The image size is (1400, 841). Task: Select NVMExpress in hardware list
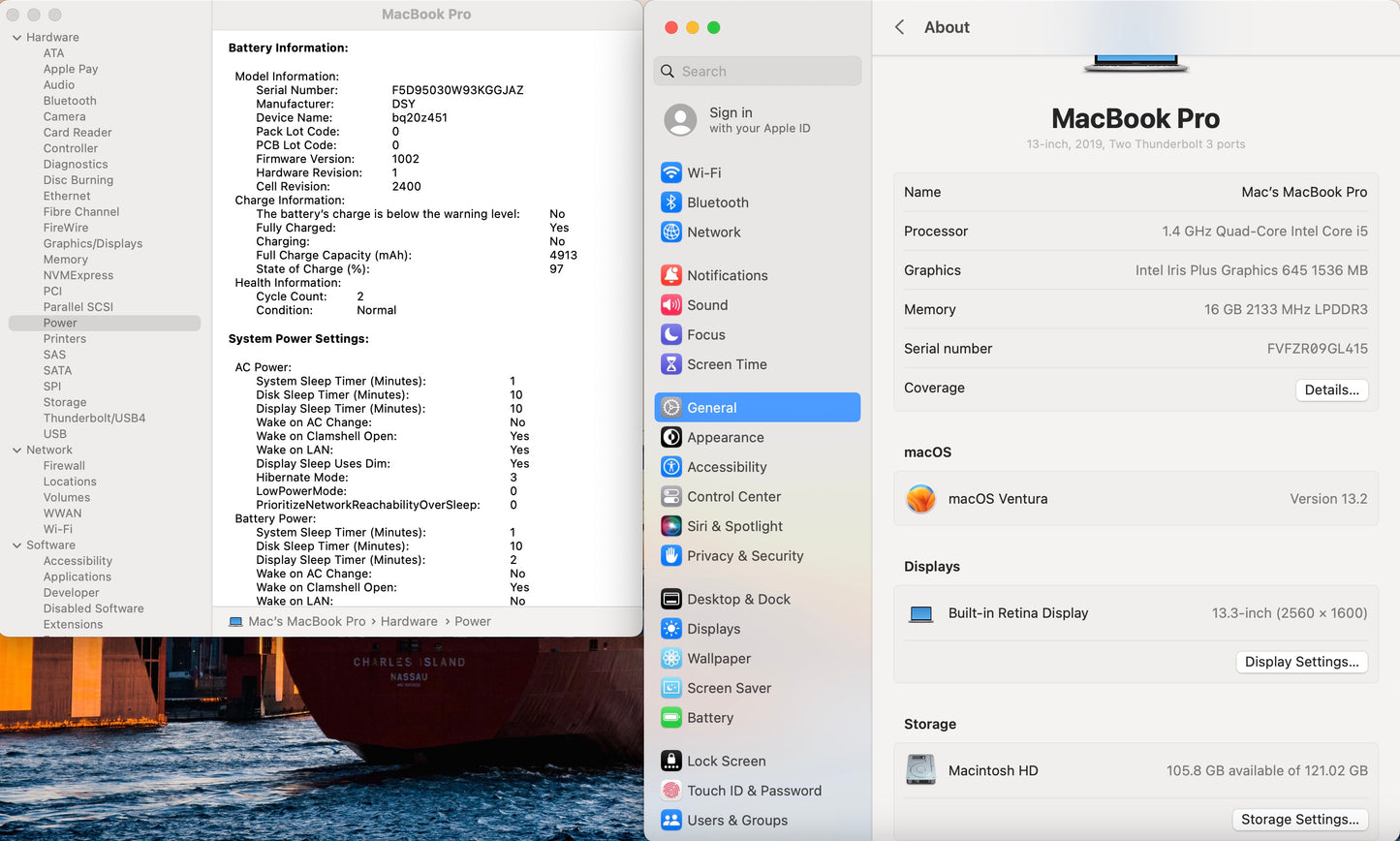point(78,275)
